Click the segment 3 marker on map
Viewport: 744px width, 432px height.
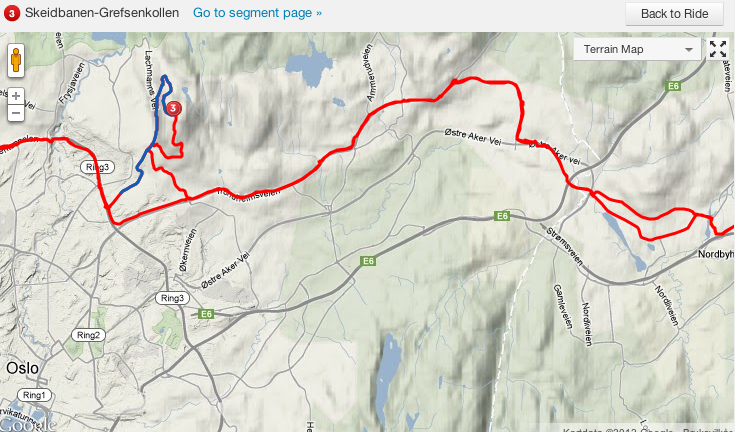pos(173,108)
